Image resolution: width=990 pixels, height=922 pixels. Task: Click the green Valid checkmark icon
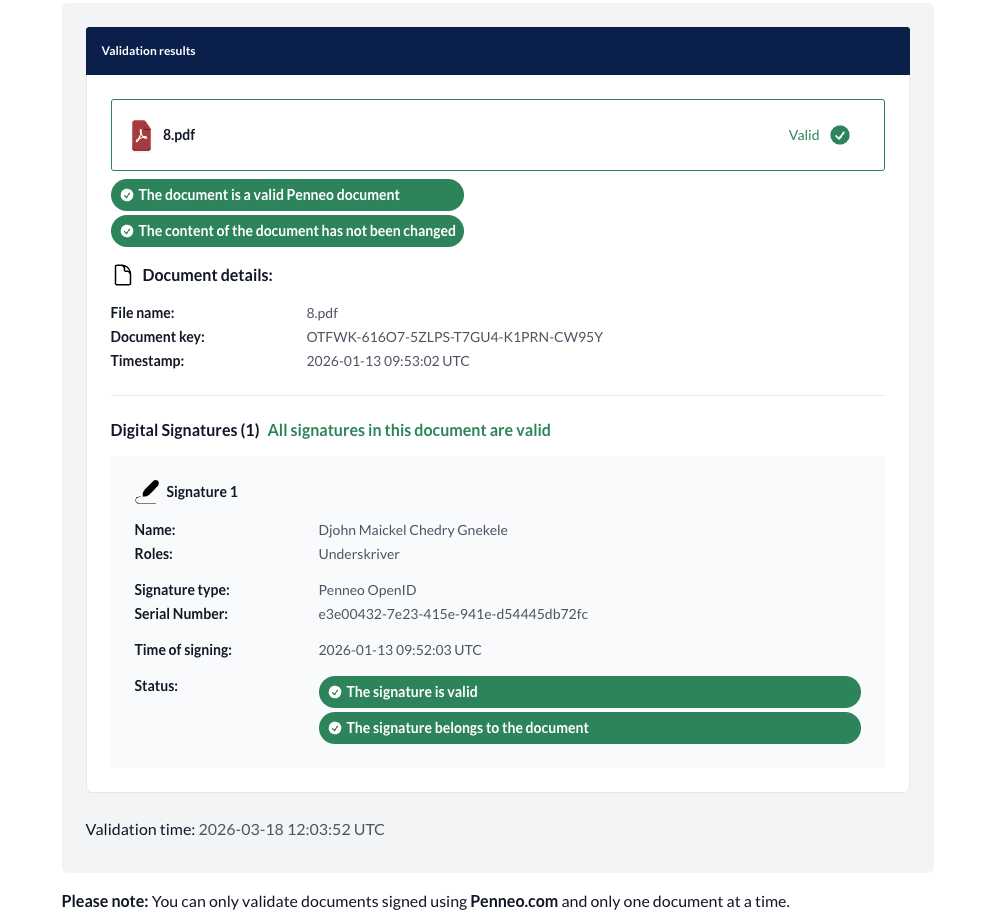click(x=840, y=135)
